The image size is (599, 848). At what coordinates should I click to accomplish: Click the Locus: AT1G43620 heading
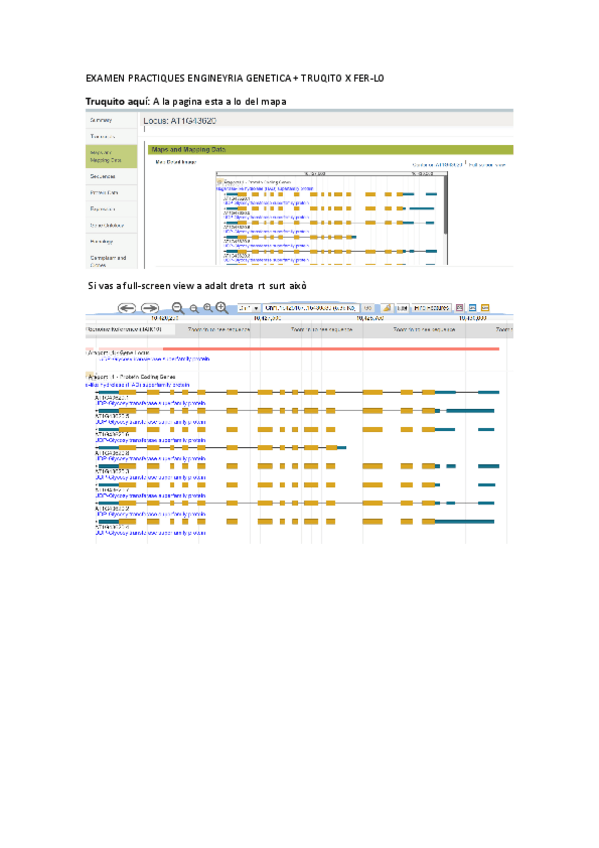tap(179, 121)
